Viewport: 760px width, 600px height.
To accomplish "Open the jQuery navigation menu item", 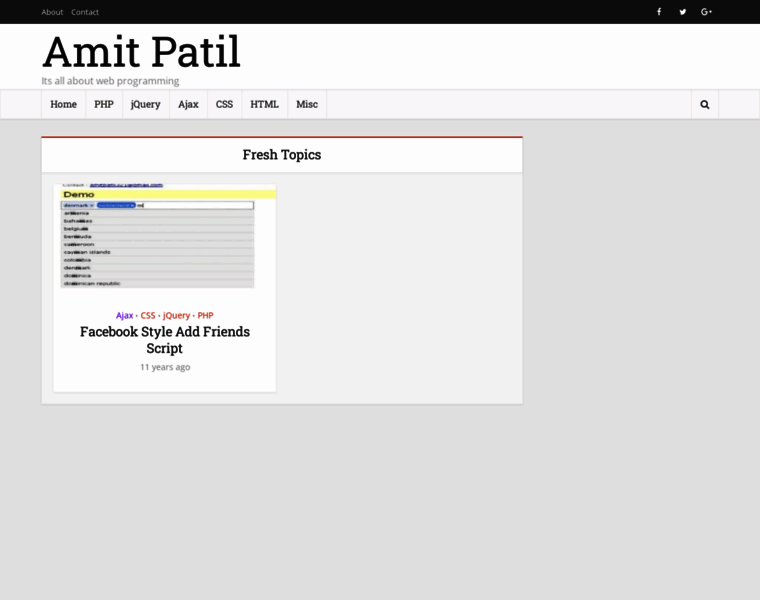I will click(145, 104).
